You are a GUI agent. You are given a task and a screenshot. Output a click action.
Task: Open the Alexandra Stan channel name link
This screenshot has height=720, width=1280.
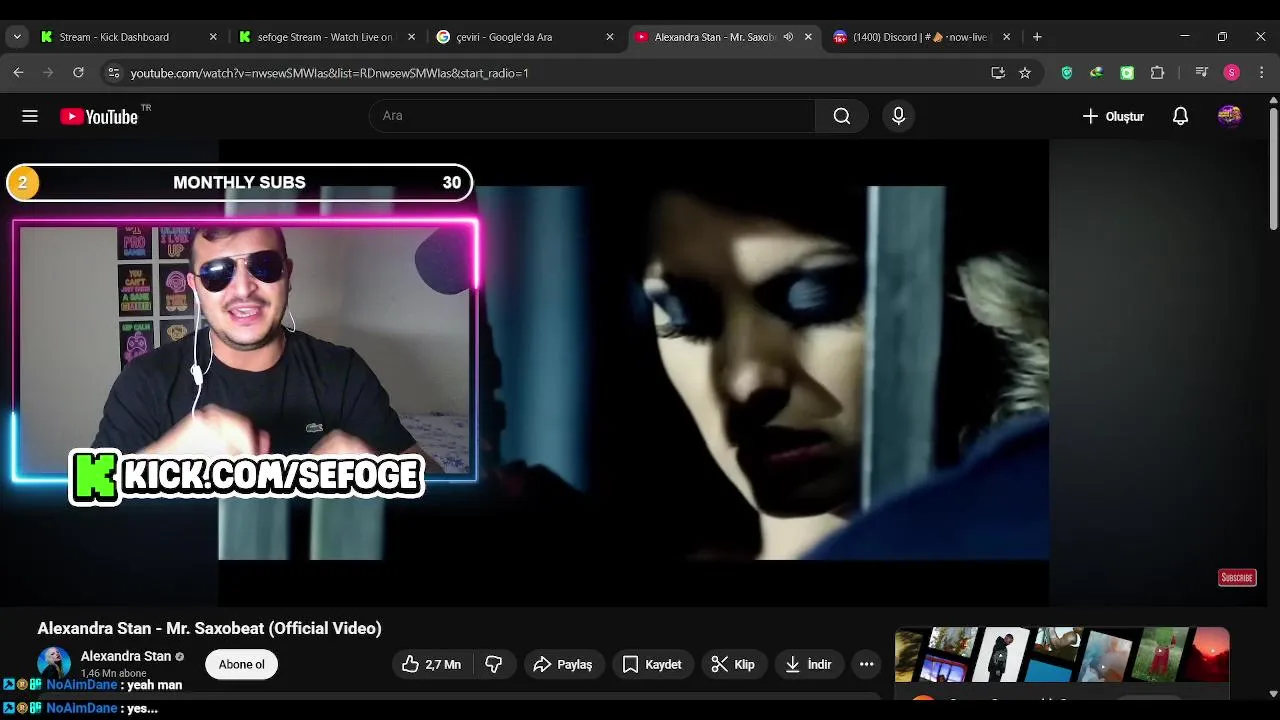[126, 656]
